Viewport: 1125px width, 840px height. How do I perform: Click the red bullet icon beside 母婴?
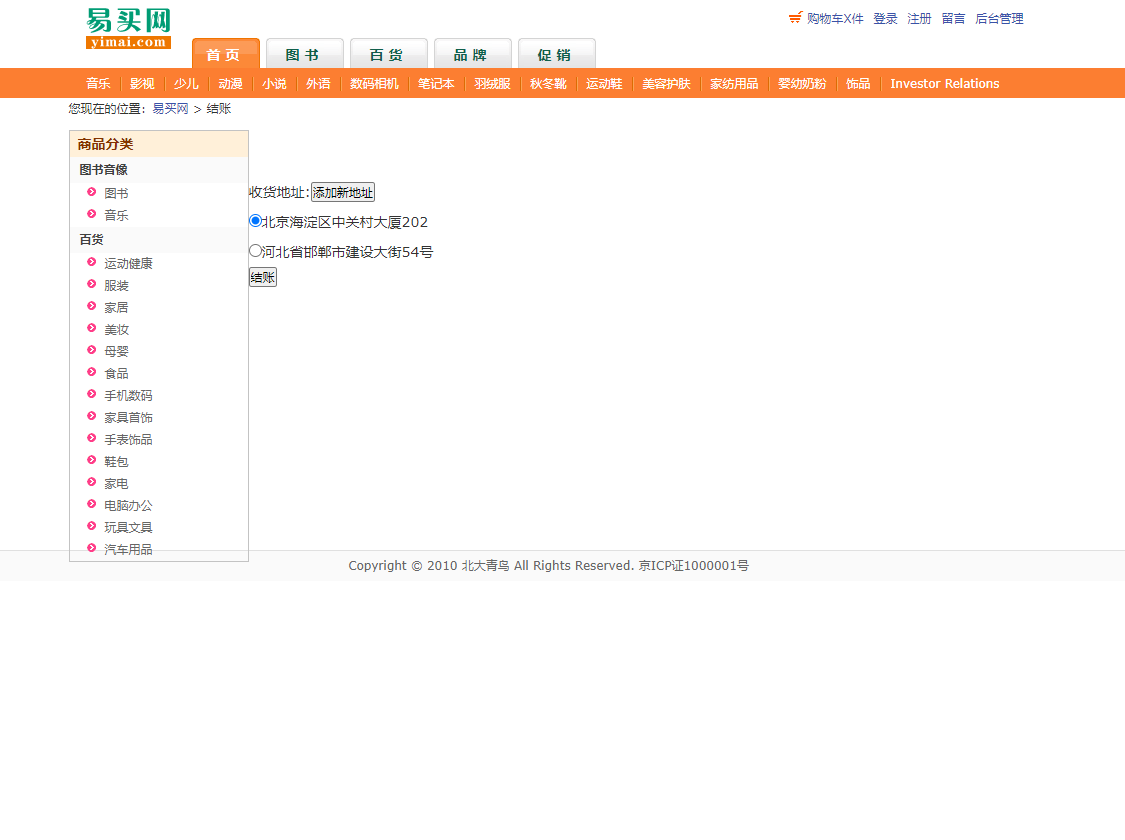coord(91,350)
